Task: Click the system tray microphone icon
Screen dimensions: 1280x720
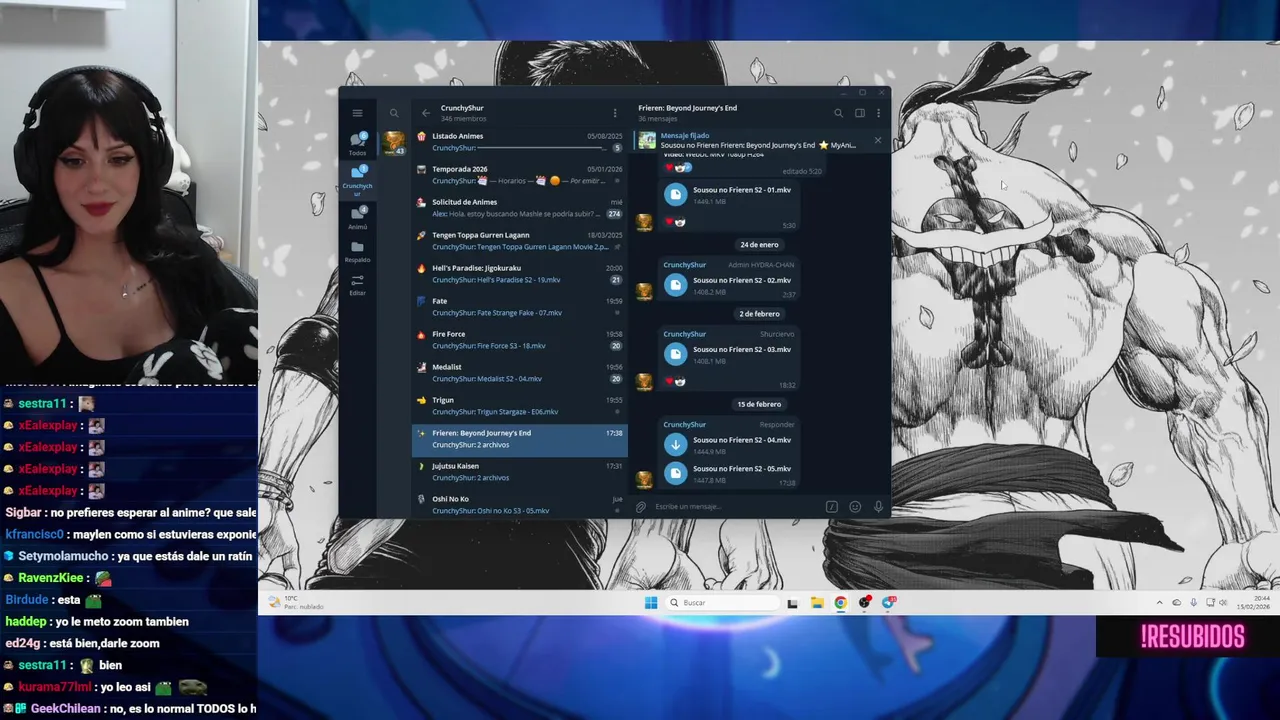Action: click(1193, 602)
